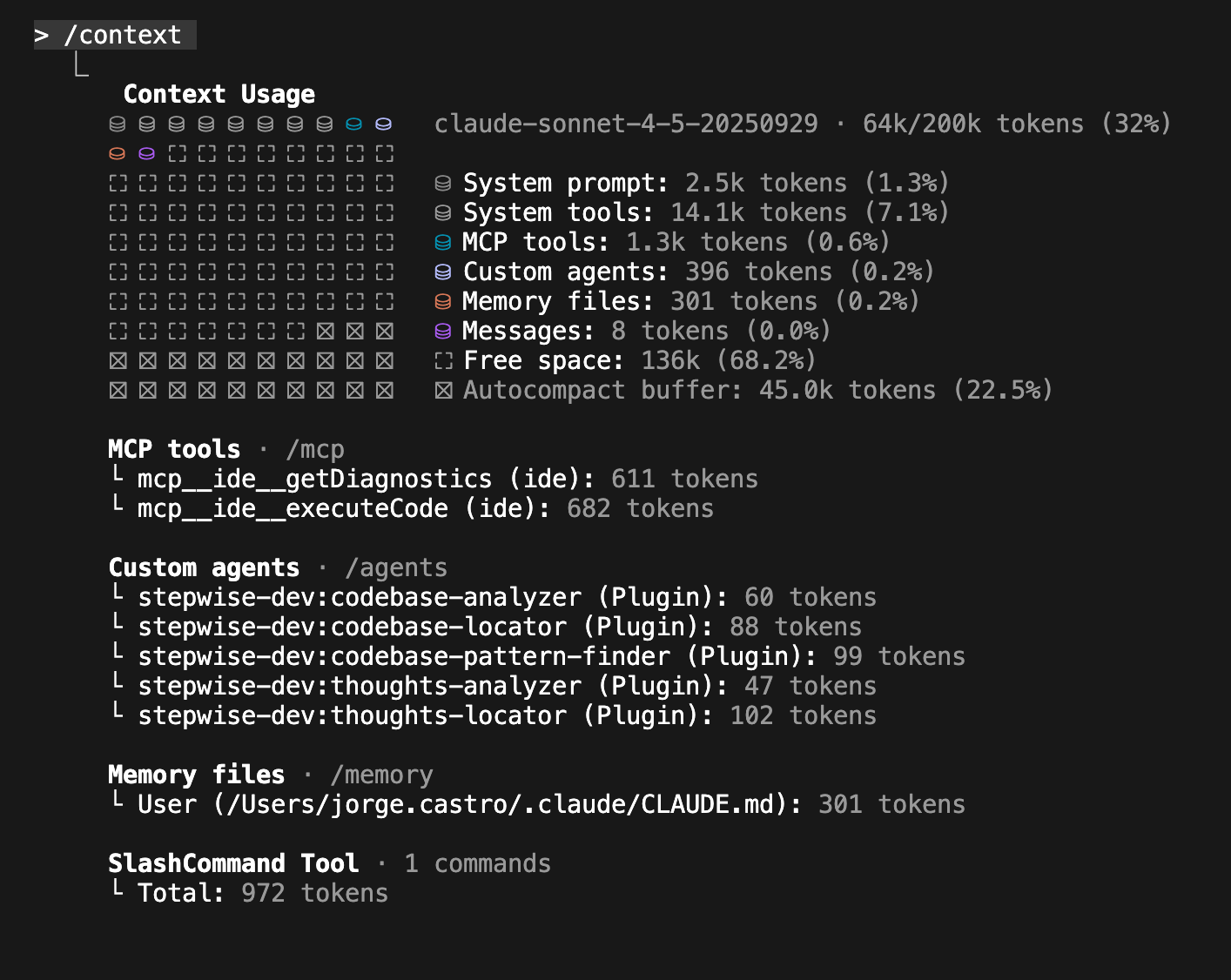Click the /agents command link
Screen dimensions: 1231x980
396,568
